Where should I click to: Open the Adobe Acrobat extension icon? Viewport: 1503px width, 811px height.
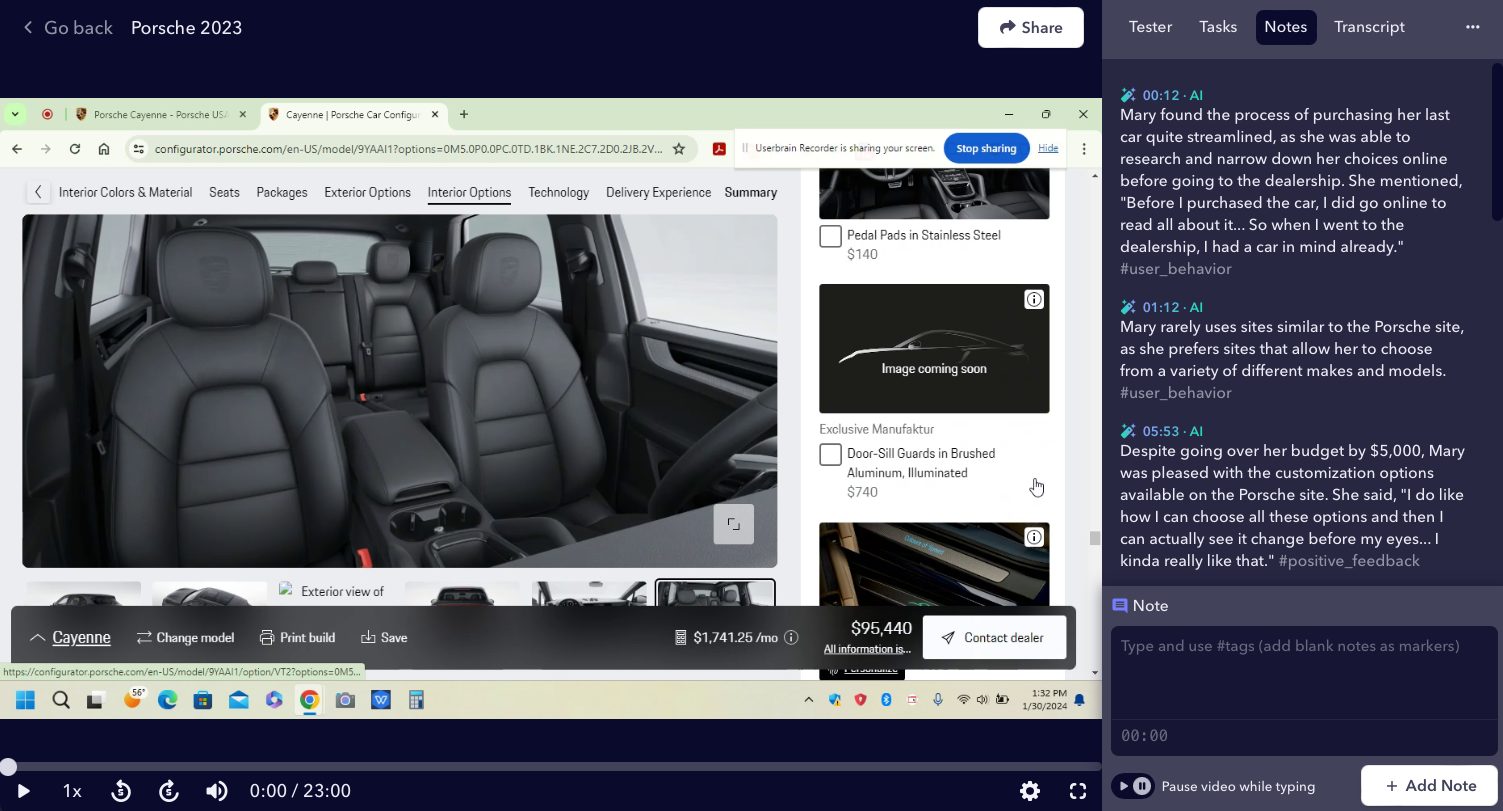click(x=719, y=149)
